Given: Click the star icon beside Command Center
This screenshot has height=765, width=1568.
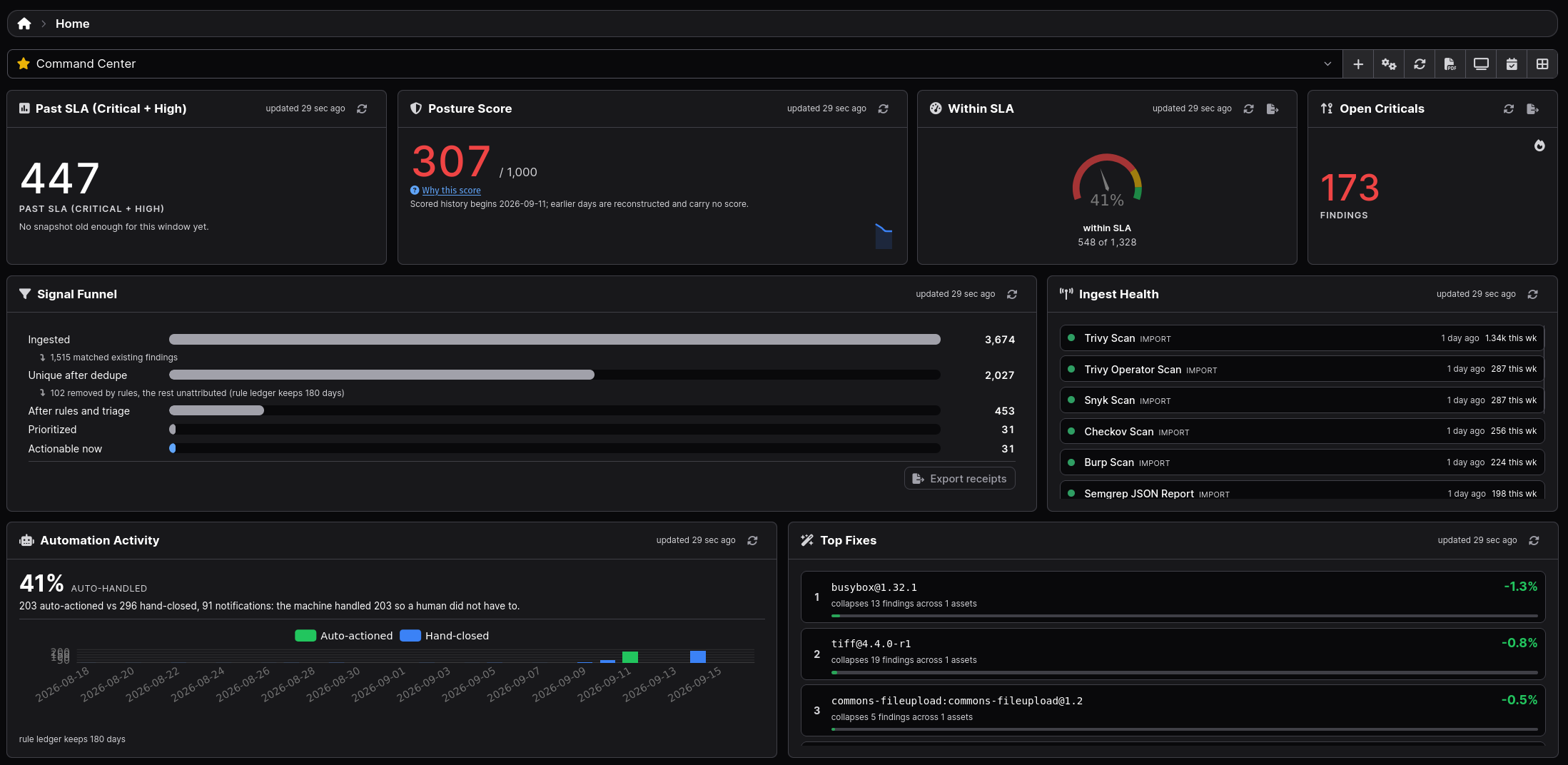Looking at the screenshot, I should pos(24,64).
